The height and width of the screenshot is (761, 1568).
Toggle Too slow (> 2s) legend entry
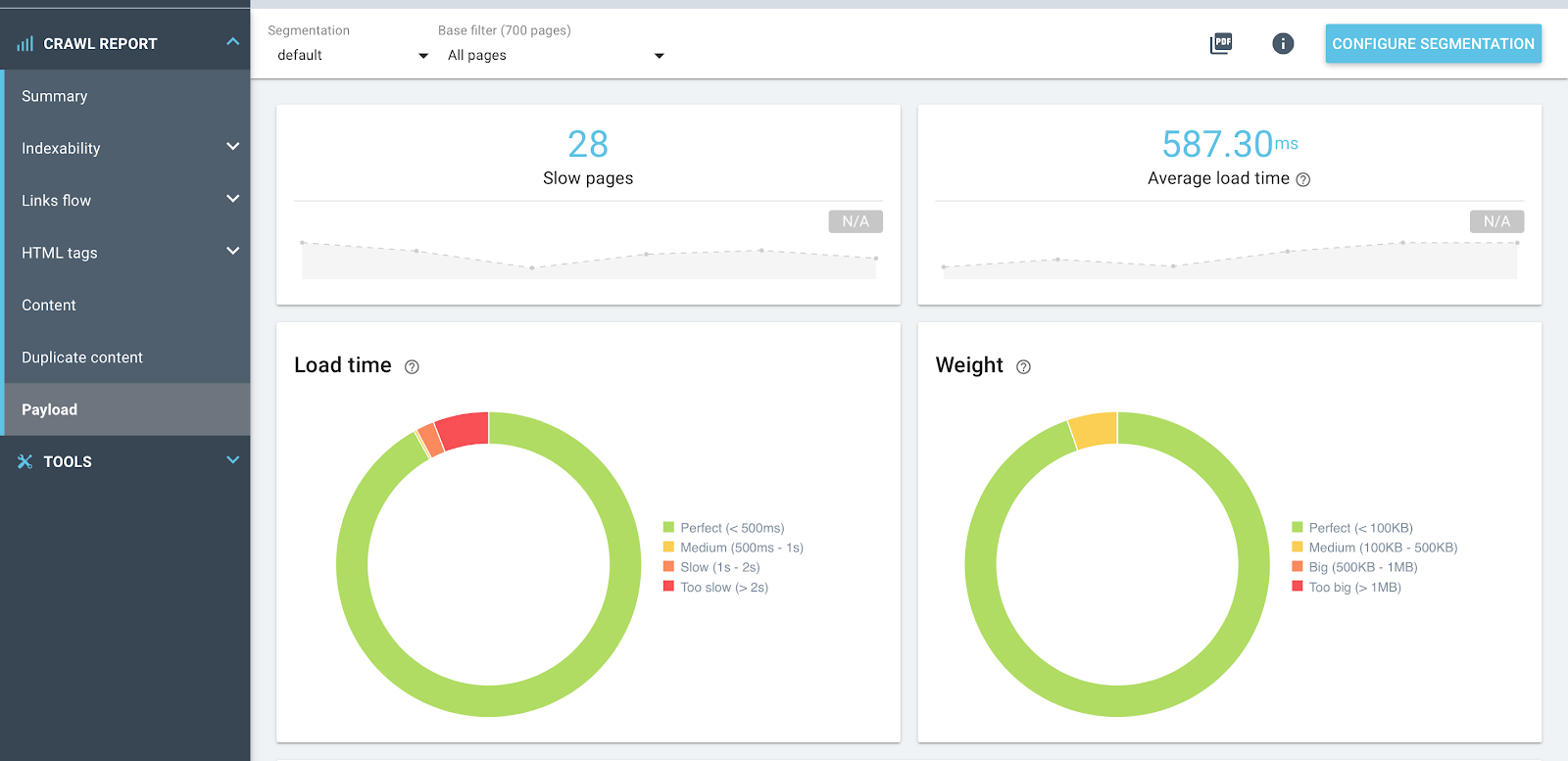click(715, 588)
